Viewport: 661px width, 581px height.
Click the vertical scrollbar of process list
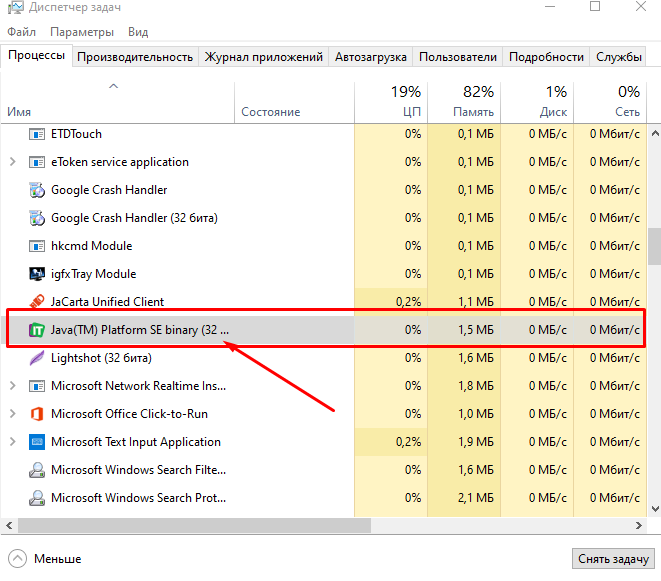(x=653, y=245)
